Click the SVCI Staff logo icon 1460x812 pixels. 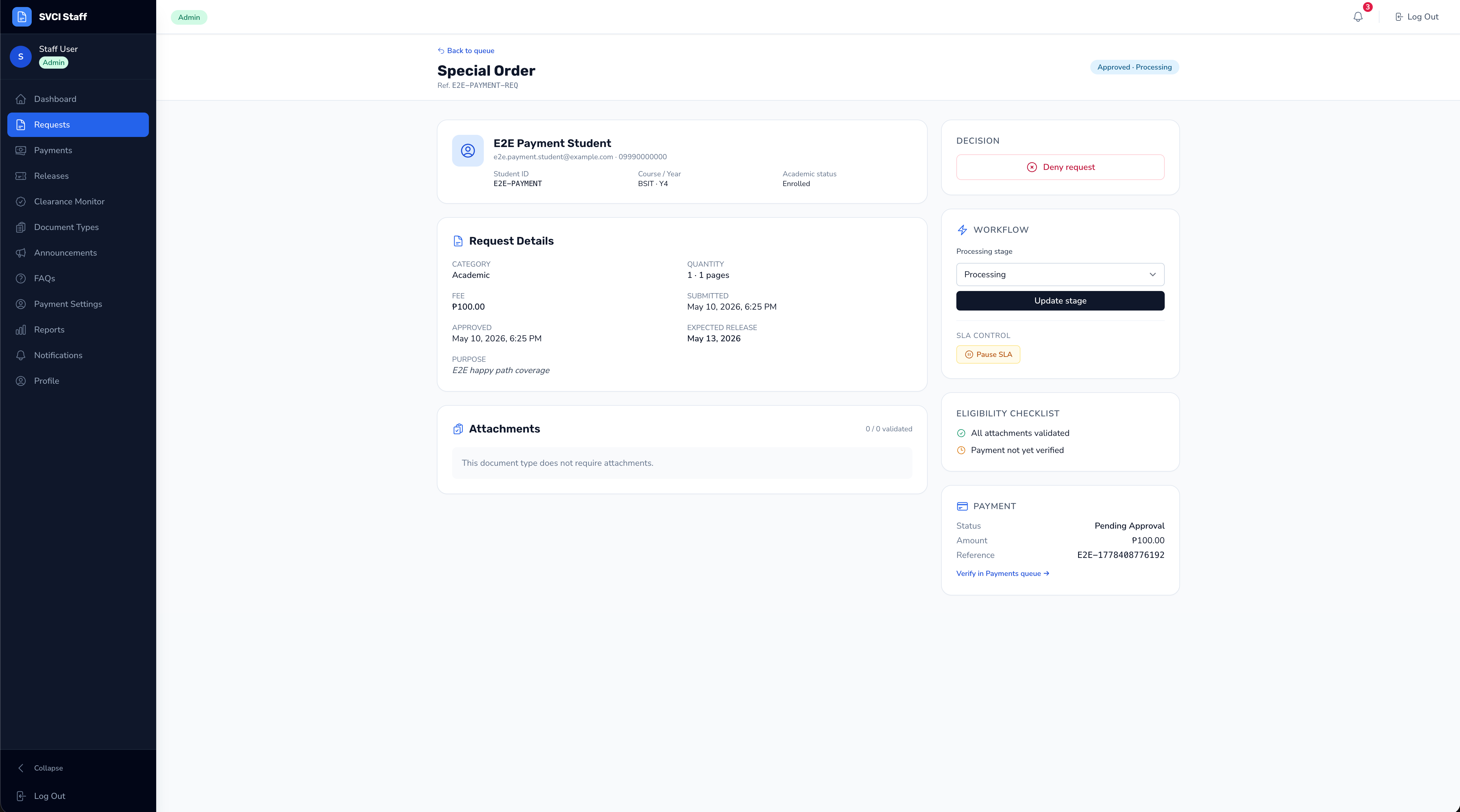pyautogui.click(x=22, y=16)
